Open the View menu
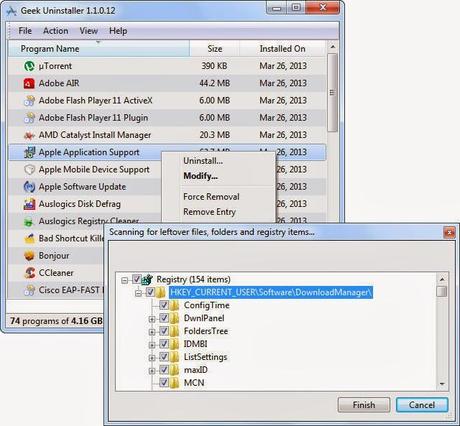Screen dimensions: 460x426 point(89,31)
